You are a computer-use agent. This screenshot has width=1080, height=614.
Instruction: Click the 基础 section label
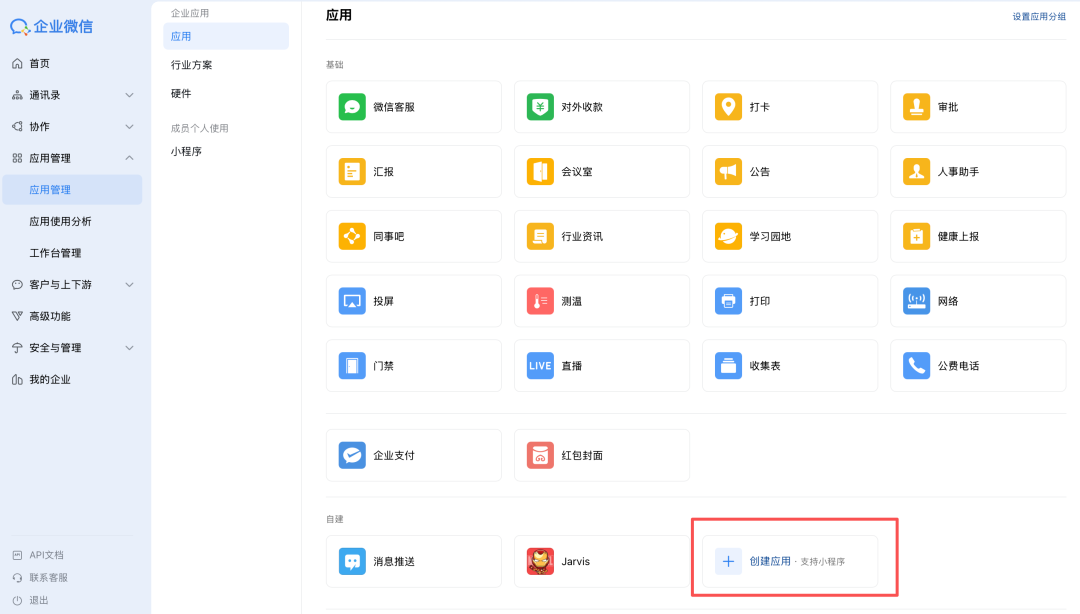point(335,65)
